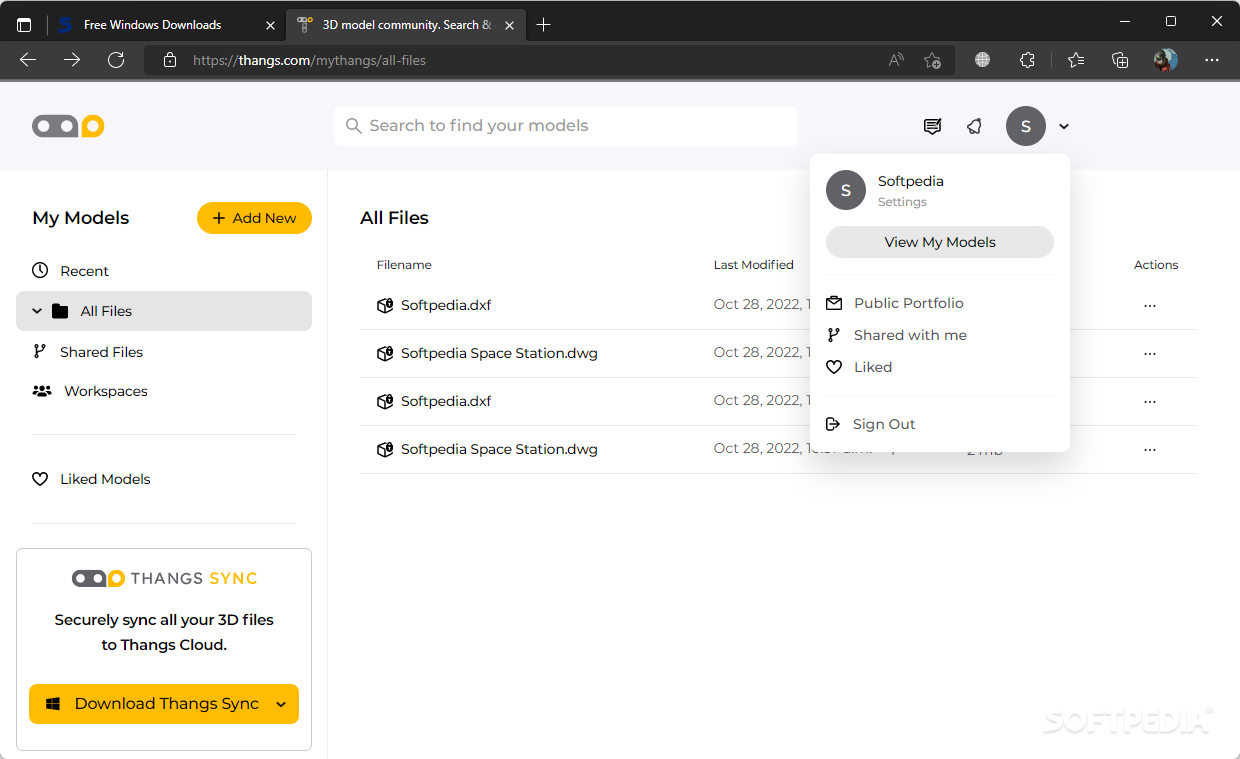Click model icon of last Space Station.dwg
This screenshot has width=1240, height=759.
tap(385, 449)
